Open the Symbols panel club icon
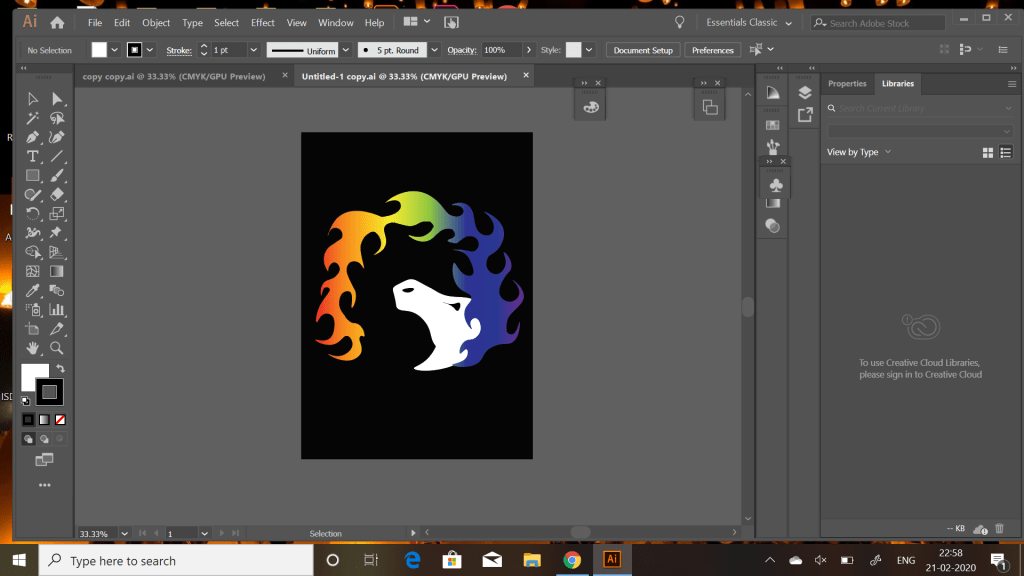Viewport: 1024px width, 576px height. pyautogui.click(x=776, y=185)
